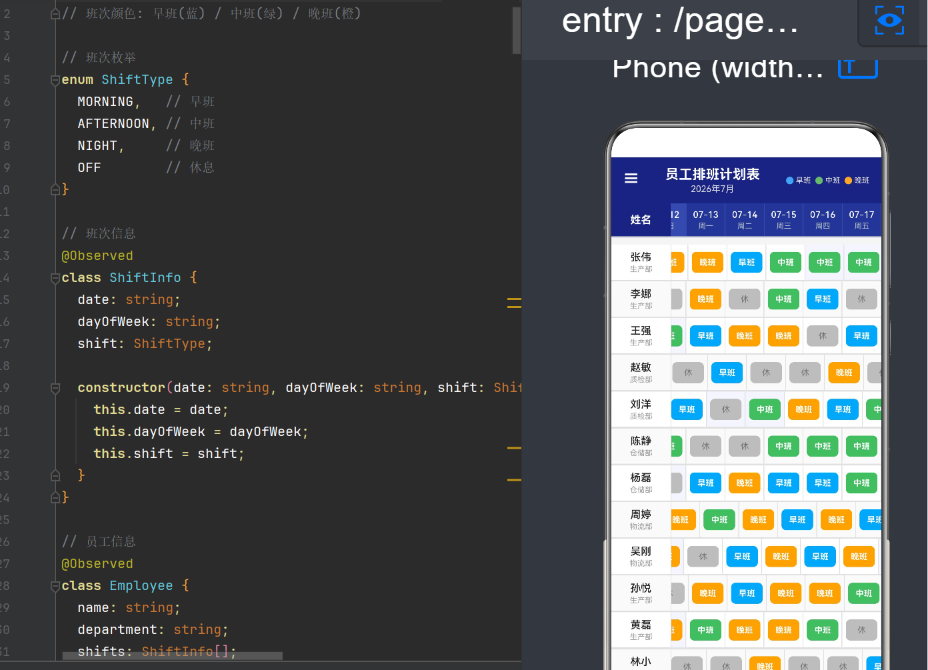This screenshot has height=670, width=928.
Task: Click 刘洋's 中班 shift cell next to 晚班
Action: [x=765, y=409]
